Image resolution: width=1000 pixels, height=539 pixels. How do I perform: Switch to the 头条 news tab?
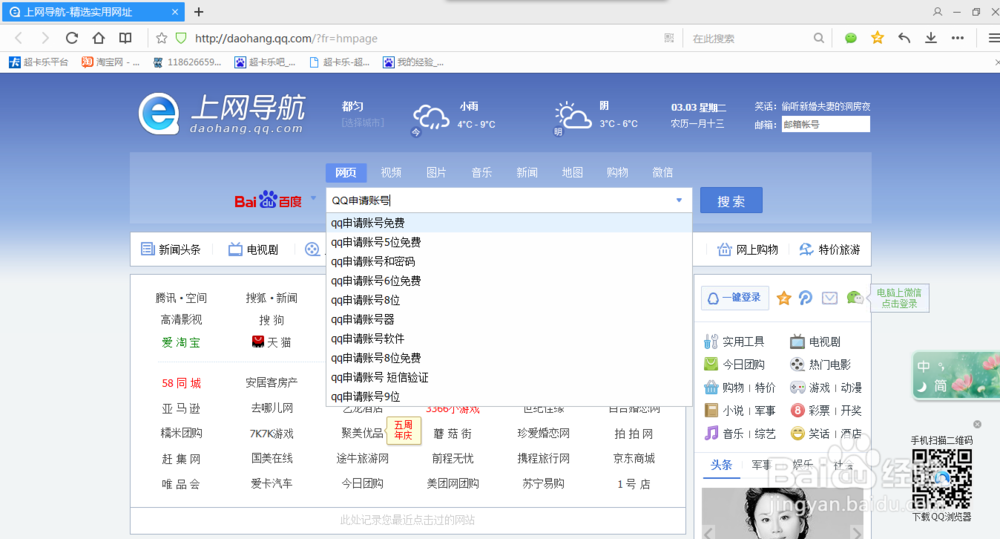pos(721,465)
